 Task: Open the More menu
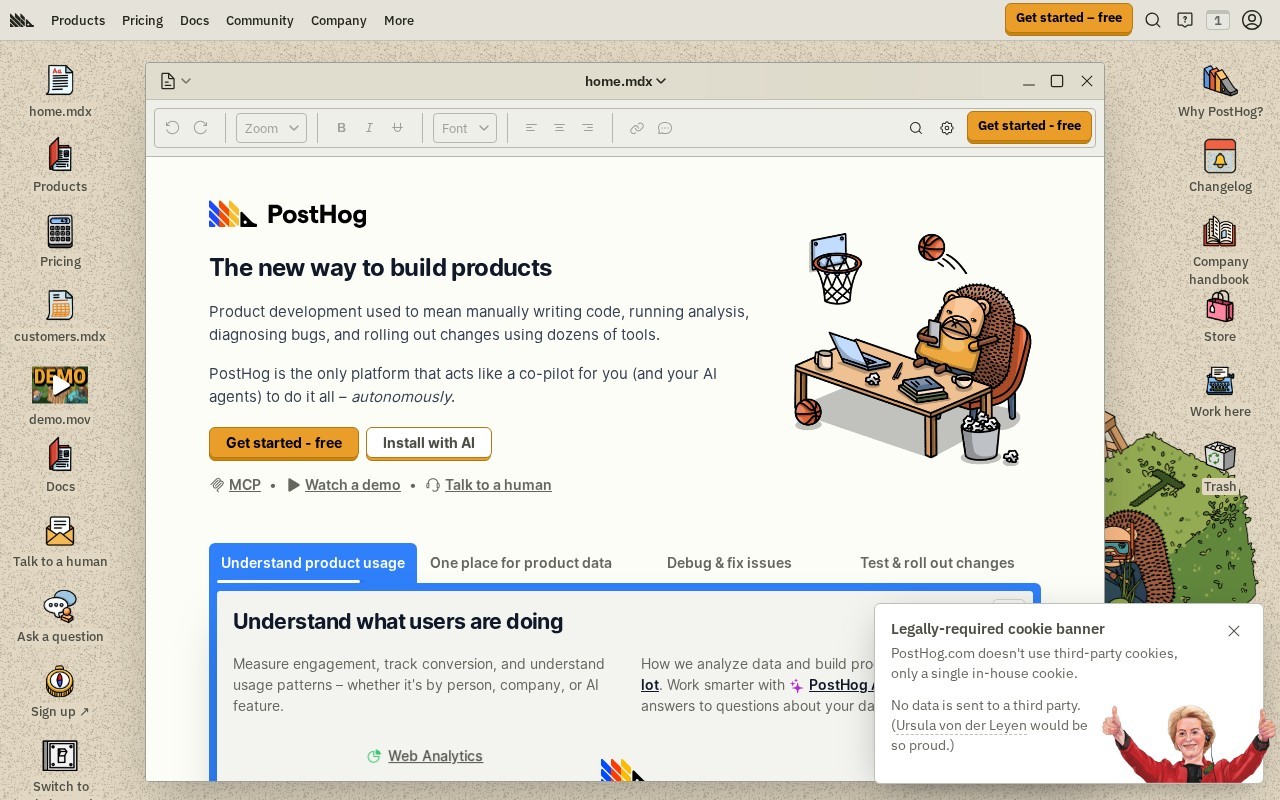click(x=398, y=20)
